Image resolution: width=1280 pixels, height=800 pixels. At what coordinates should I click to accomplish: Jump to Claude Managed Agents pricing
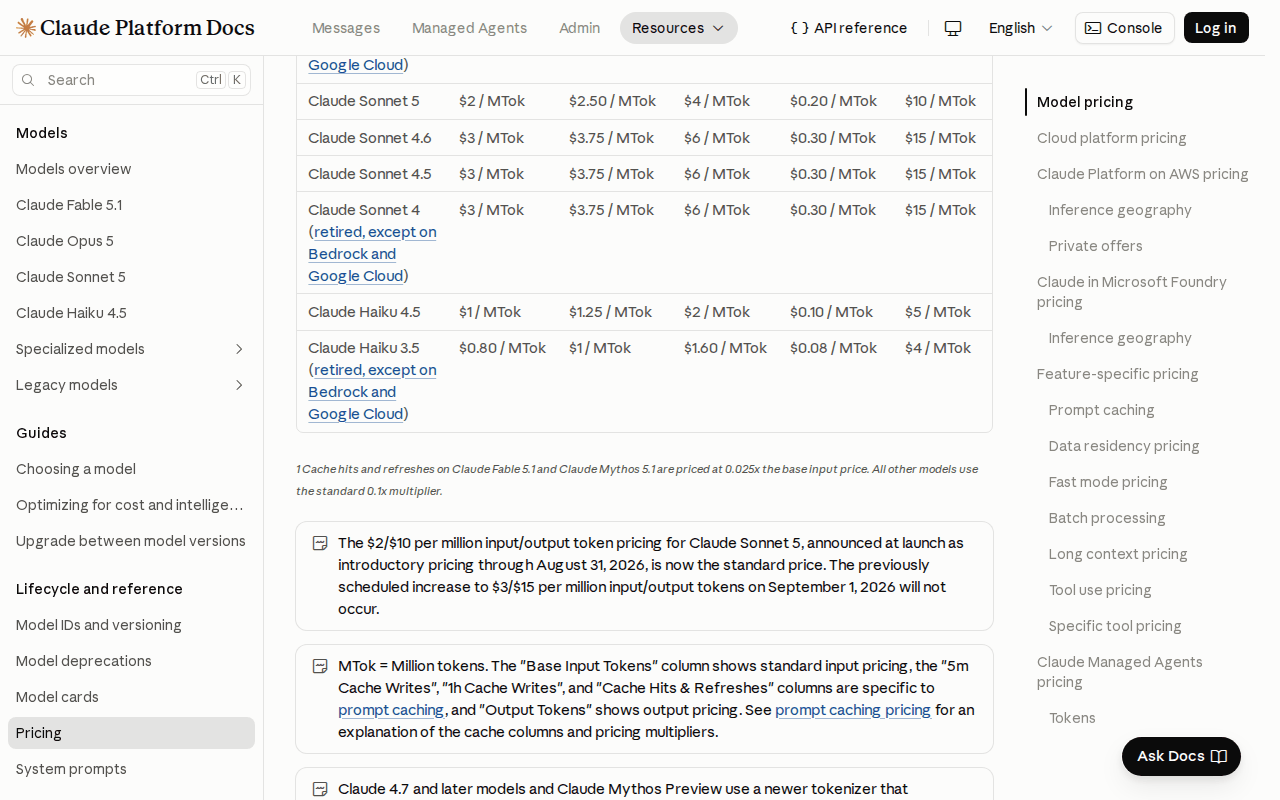coord(1120,672)
